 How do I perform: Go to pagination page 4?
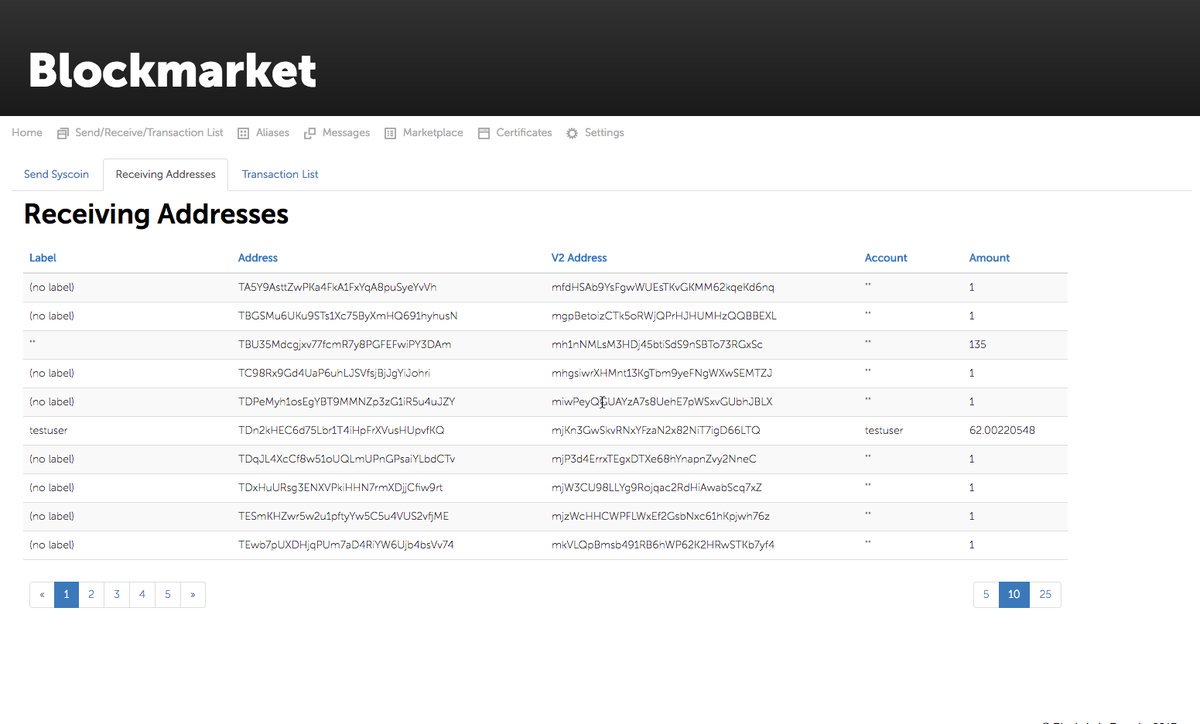(142, 594)
